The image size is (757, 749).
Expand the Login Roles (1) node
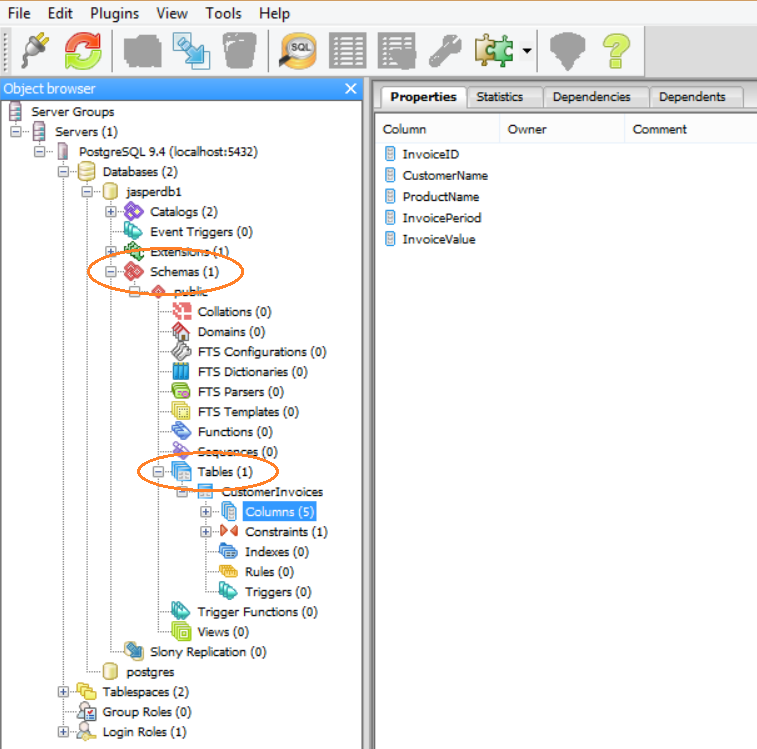click(63, 732)
